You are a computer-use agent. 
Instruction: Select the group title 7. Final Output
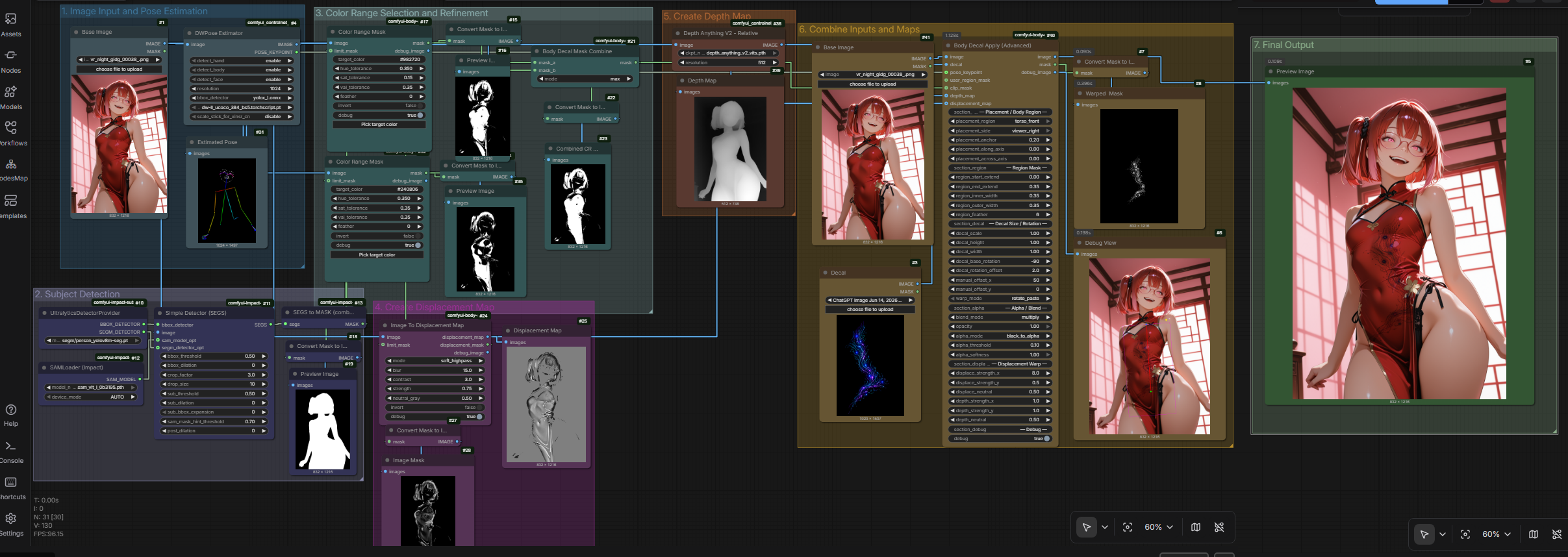[x=1283, y=45]
